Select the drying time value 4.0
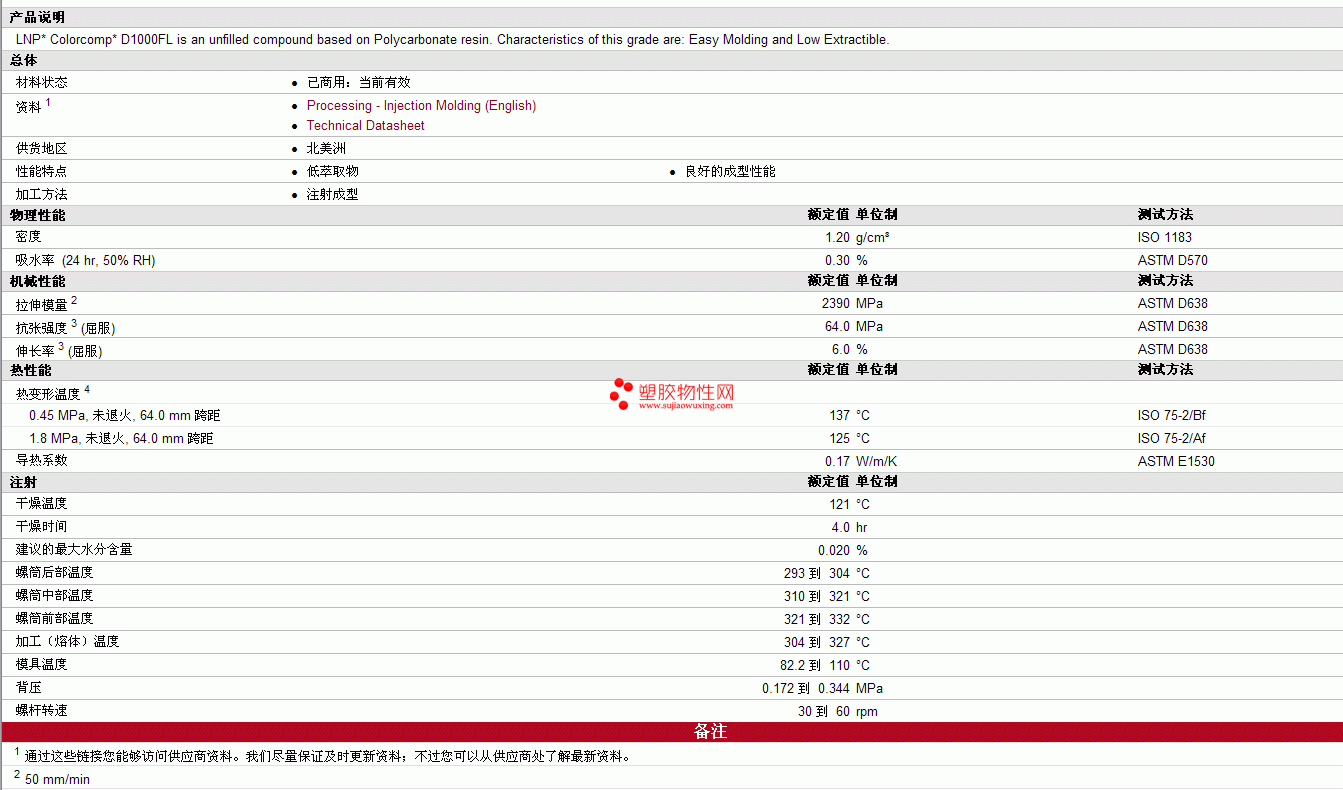 click(x=841, y=528)
